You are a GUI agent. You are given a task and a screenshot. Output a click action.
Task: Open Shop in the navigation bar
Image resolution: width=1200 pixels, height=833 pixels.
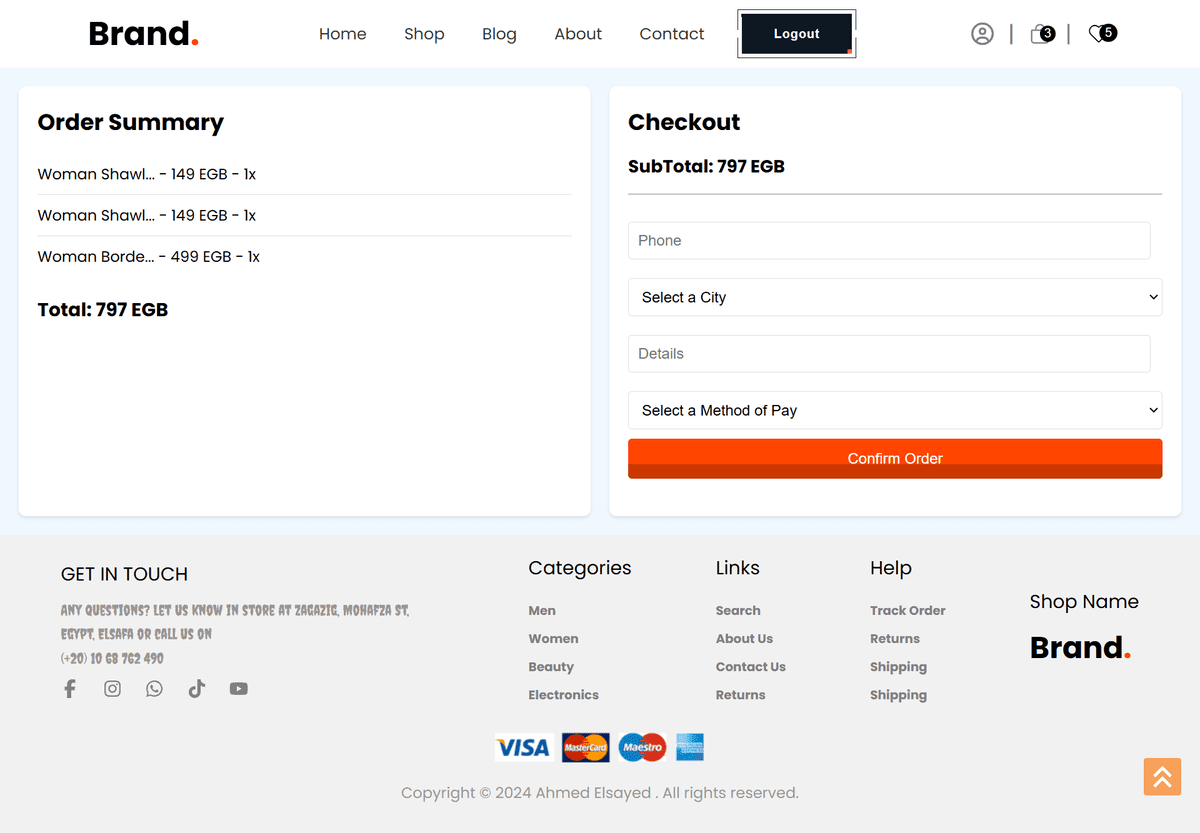(424, 34)
